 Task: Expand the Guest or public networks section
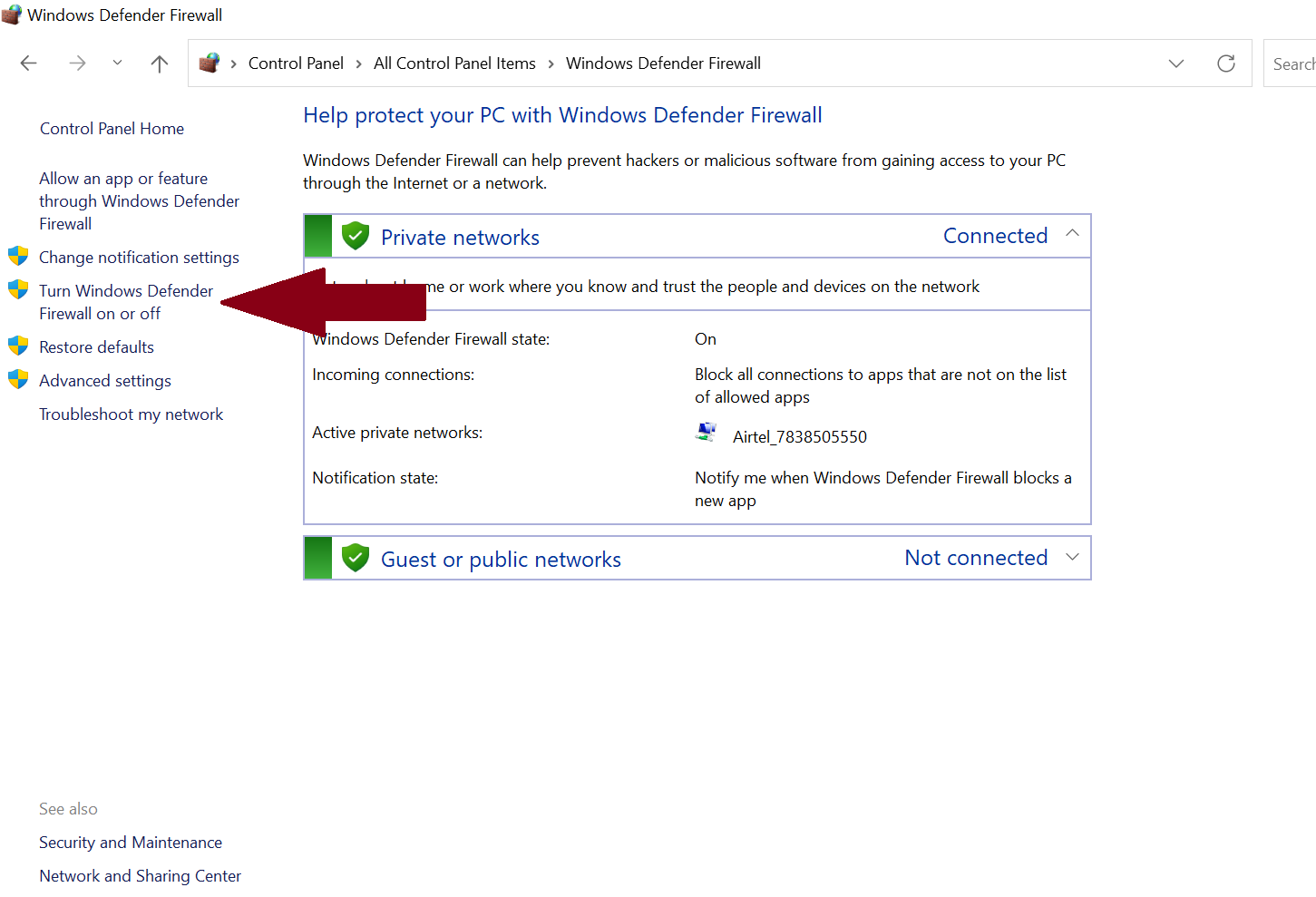pos(1072,556)
